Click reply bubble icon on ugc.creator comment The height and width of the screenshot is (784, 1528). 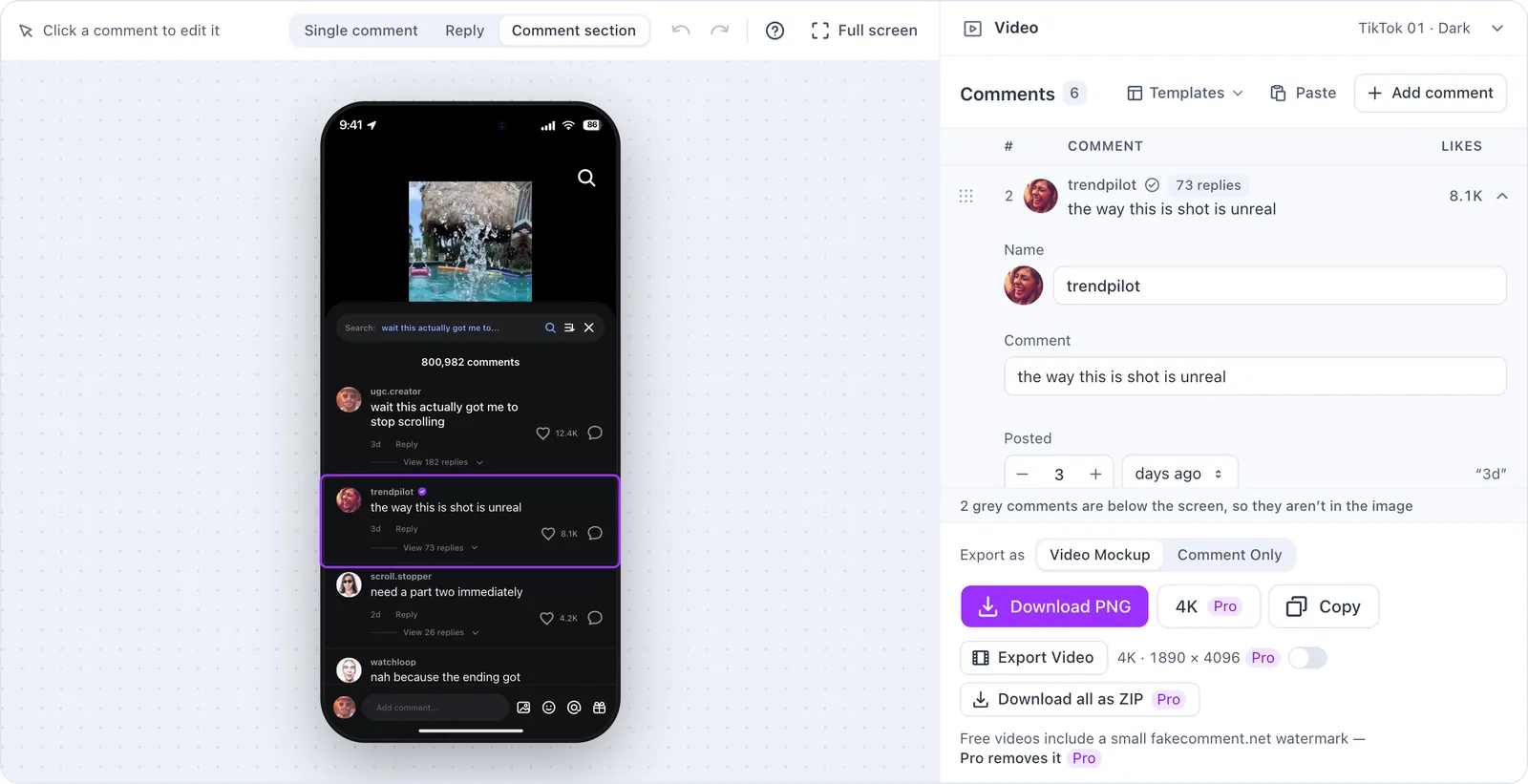[x=595, y=433]
